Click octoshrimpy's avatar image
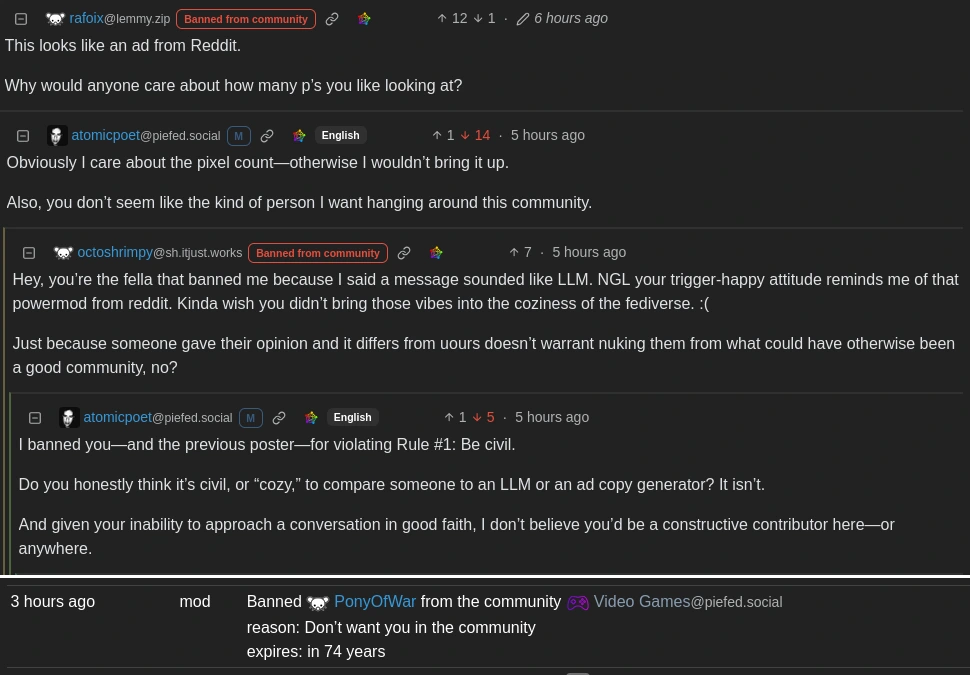This screenshot has height=675, width=970. point(63,253)
